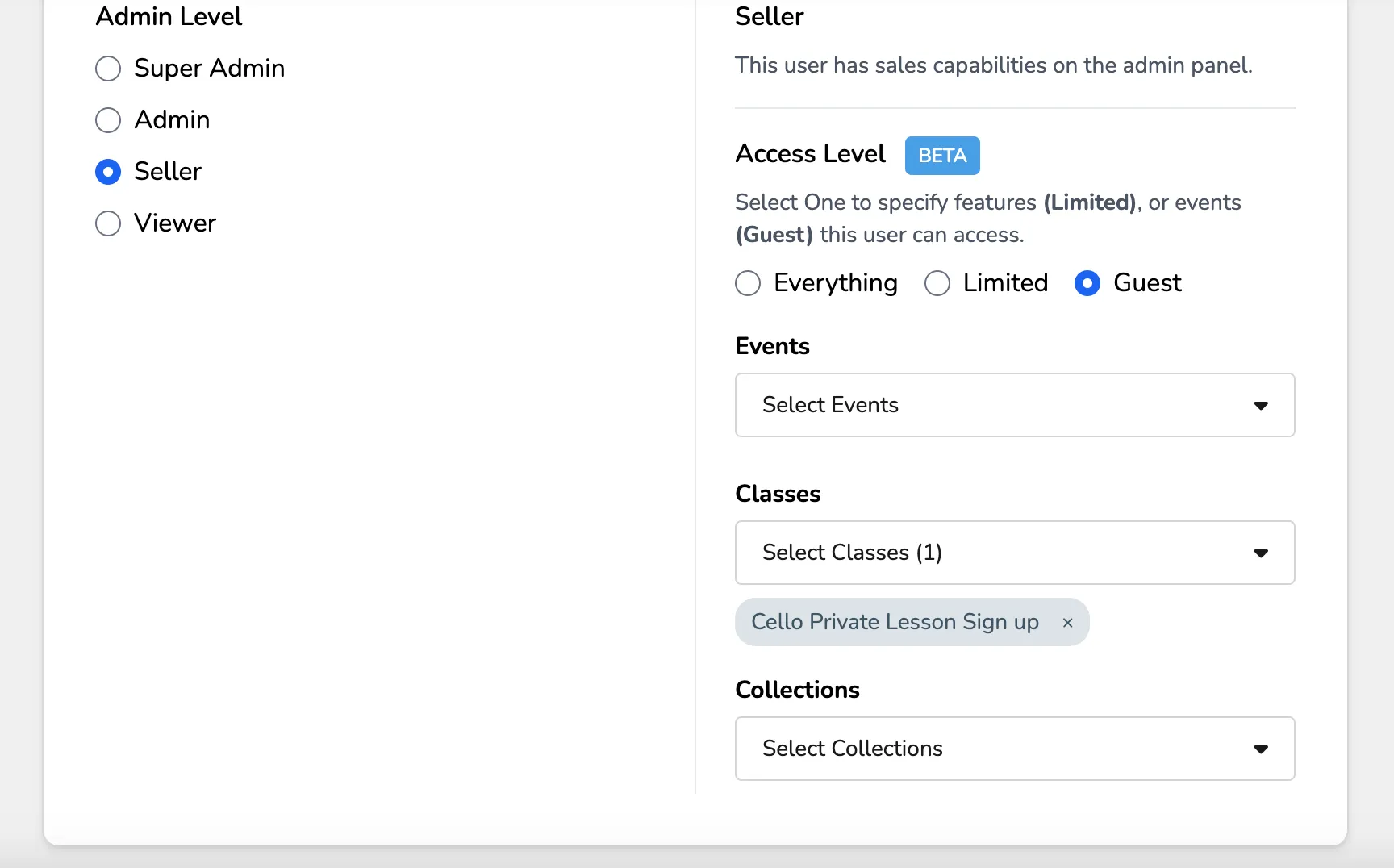Select the Super Admin radio button
This screenshot has width=1394, height=868.
pyautogui.click(x=108, y=69)
